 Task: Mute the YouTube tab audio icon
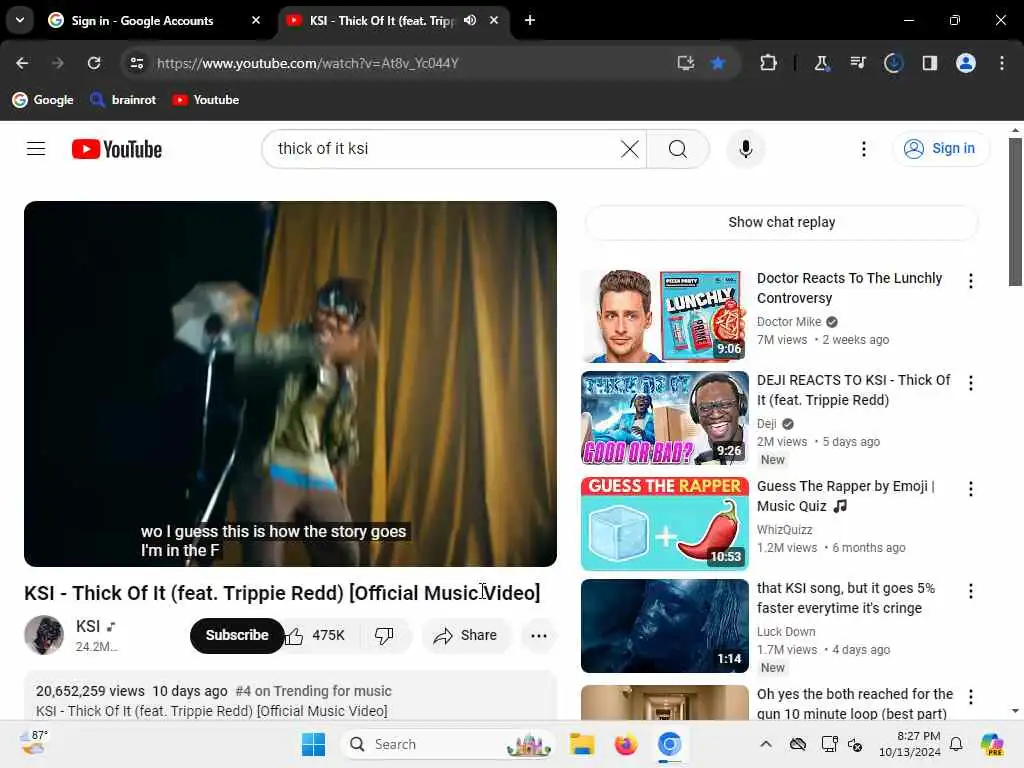[x=470, y=20]
